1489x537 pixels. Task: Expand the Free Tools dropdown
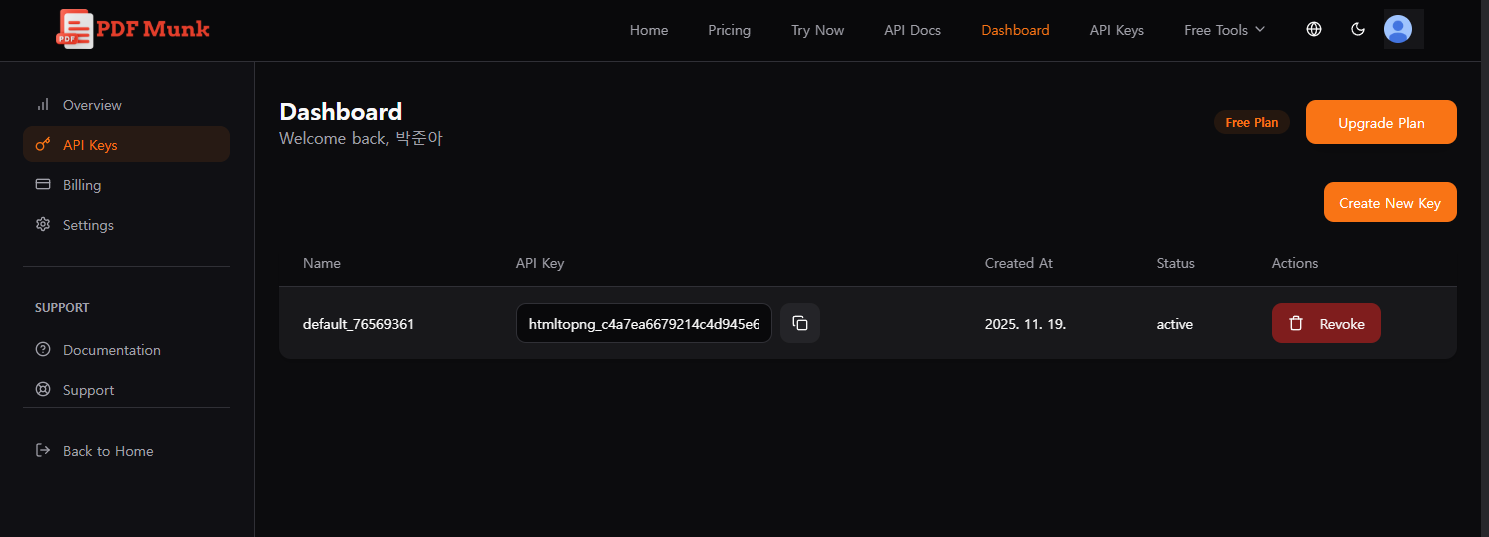(x=1224, y=30)
